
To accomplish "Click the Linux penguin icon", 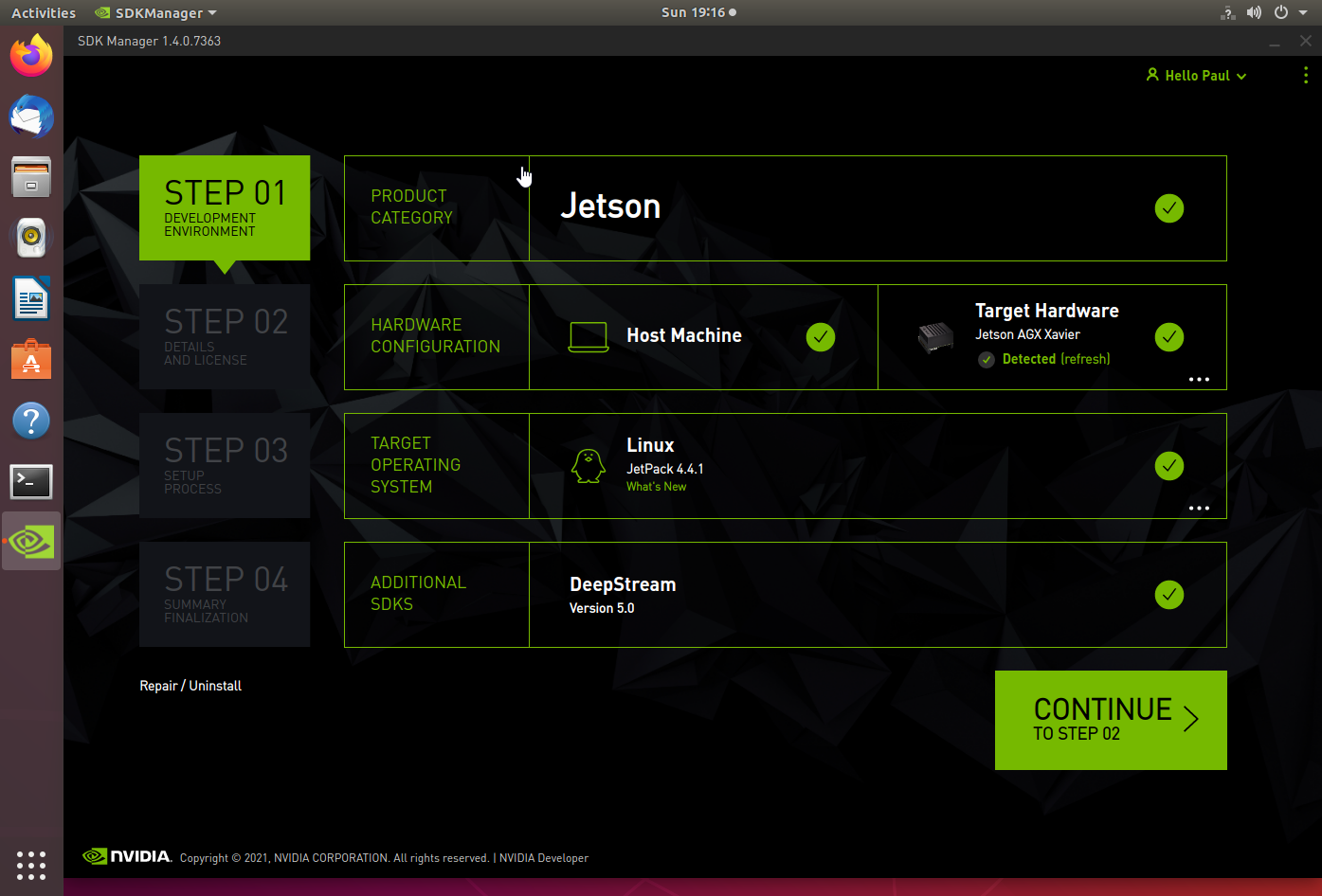I will [x=589, y=466].
